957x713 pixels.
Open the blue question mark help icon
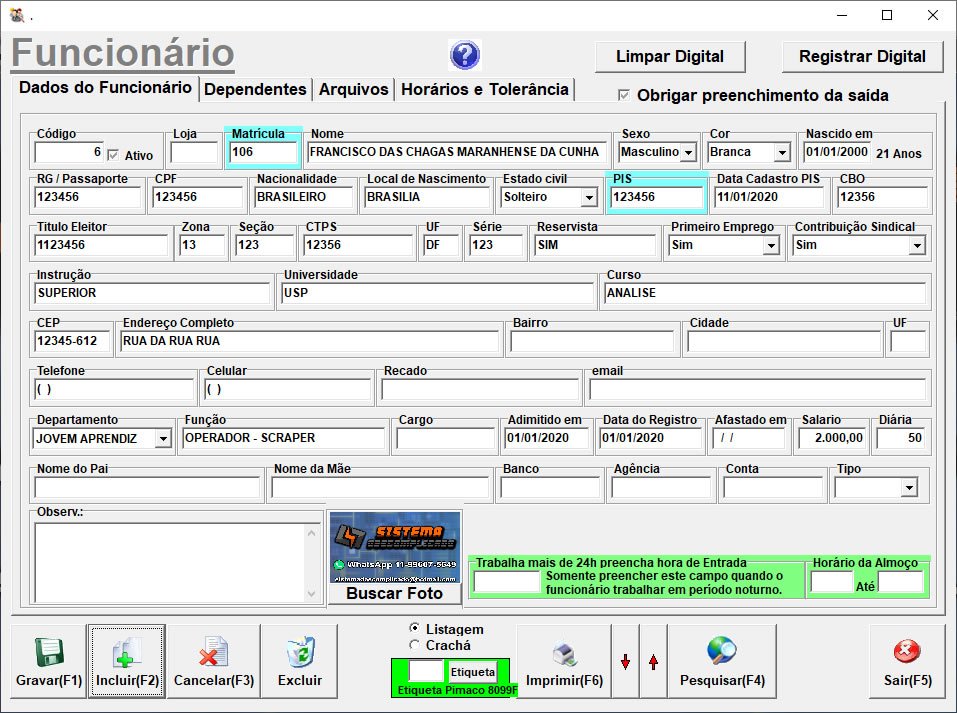coord(465,55)
